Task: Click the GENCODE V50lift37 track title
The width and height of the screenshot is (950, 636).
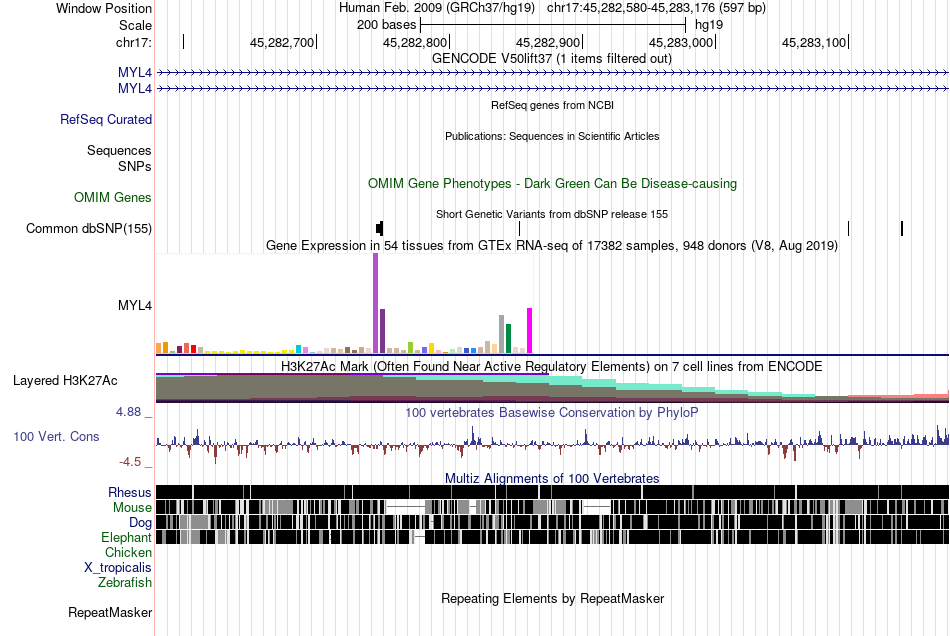Action: (x=552, y=59)
